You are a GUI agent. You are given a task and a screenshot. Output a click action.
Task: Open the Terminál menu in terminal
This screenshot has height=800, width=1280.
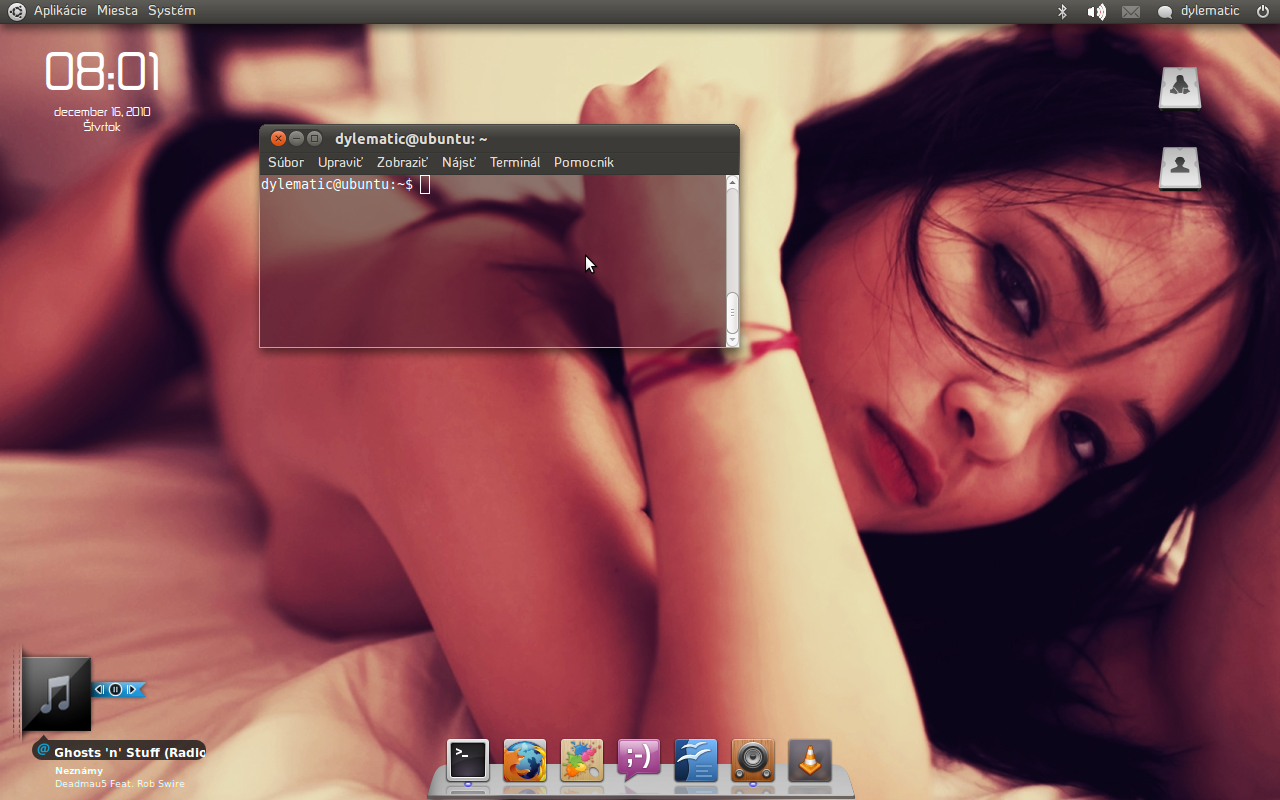click(515, 162)
